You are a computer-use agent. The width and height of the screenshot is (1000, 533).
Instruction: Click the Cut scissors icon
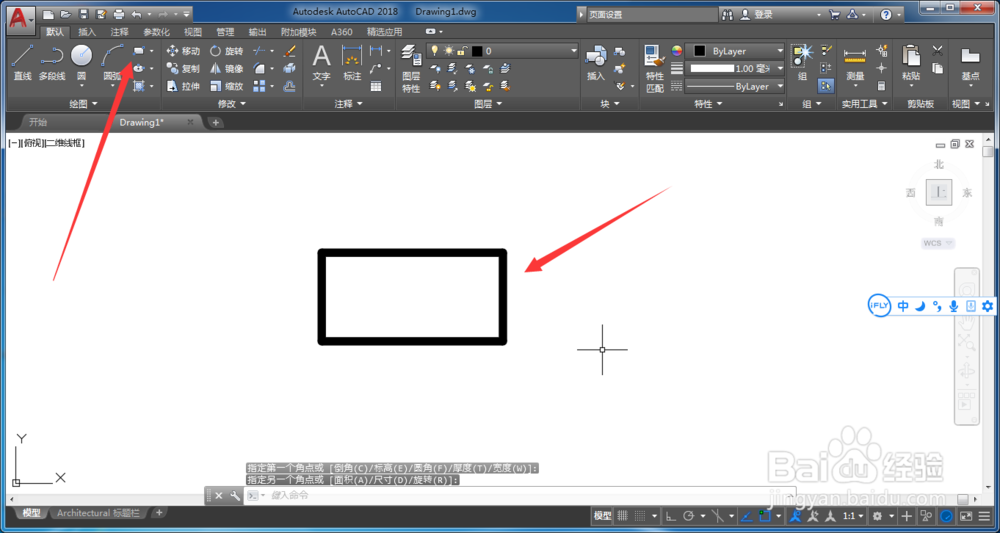938,50
